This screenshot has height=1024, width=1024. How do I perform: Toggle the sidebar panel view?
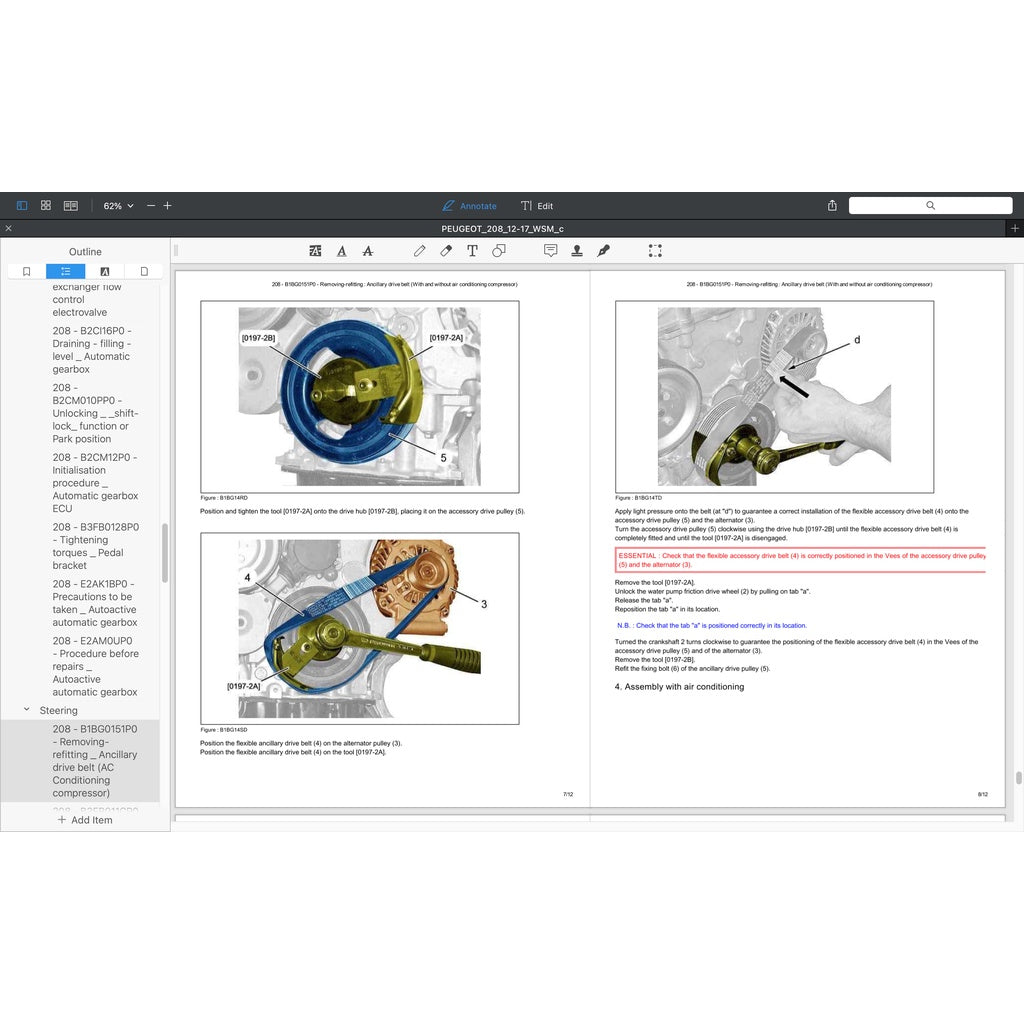(x=22, y=205)
